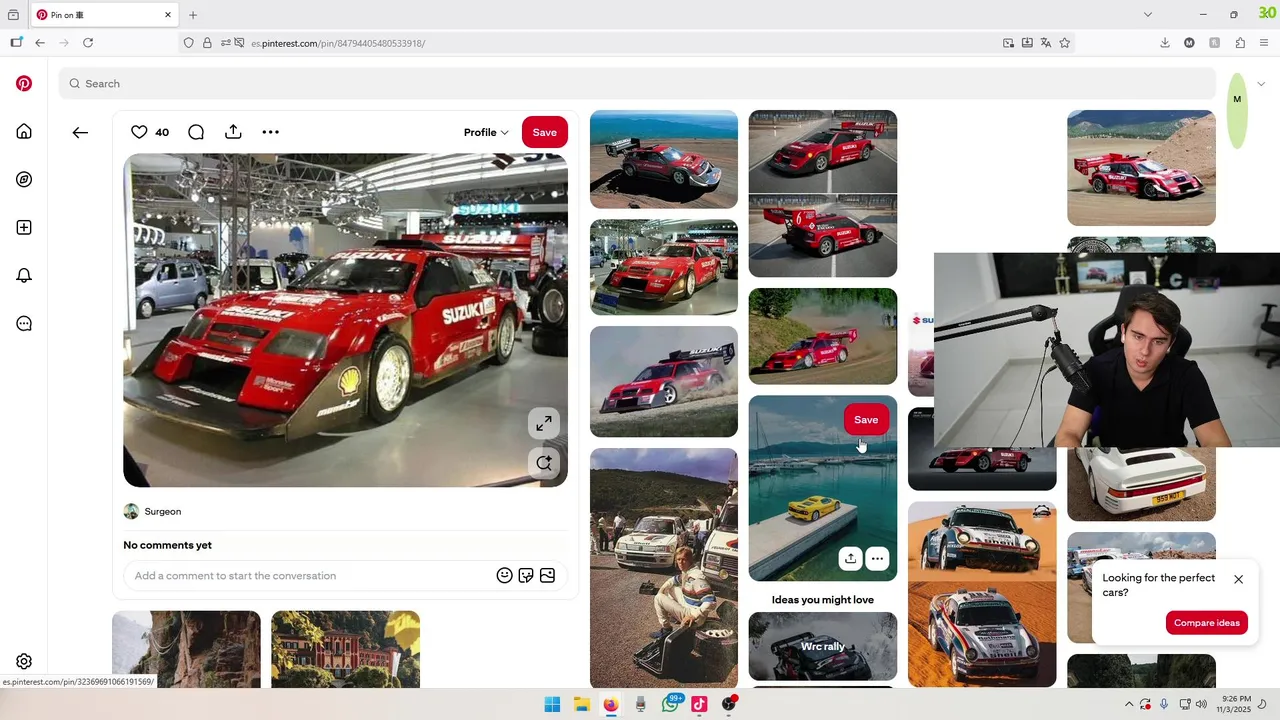Screen dimensions: 1280x720
Task: Share the pin using the share icon
Action: click(x=233, y=132)
